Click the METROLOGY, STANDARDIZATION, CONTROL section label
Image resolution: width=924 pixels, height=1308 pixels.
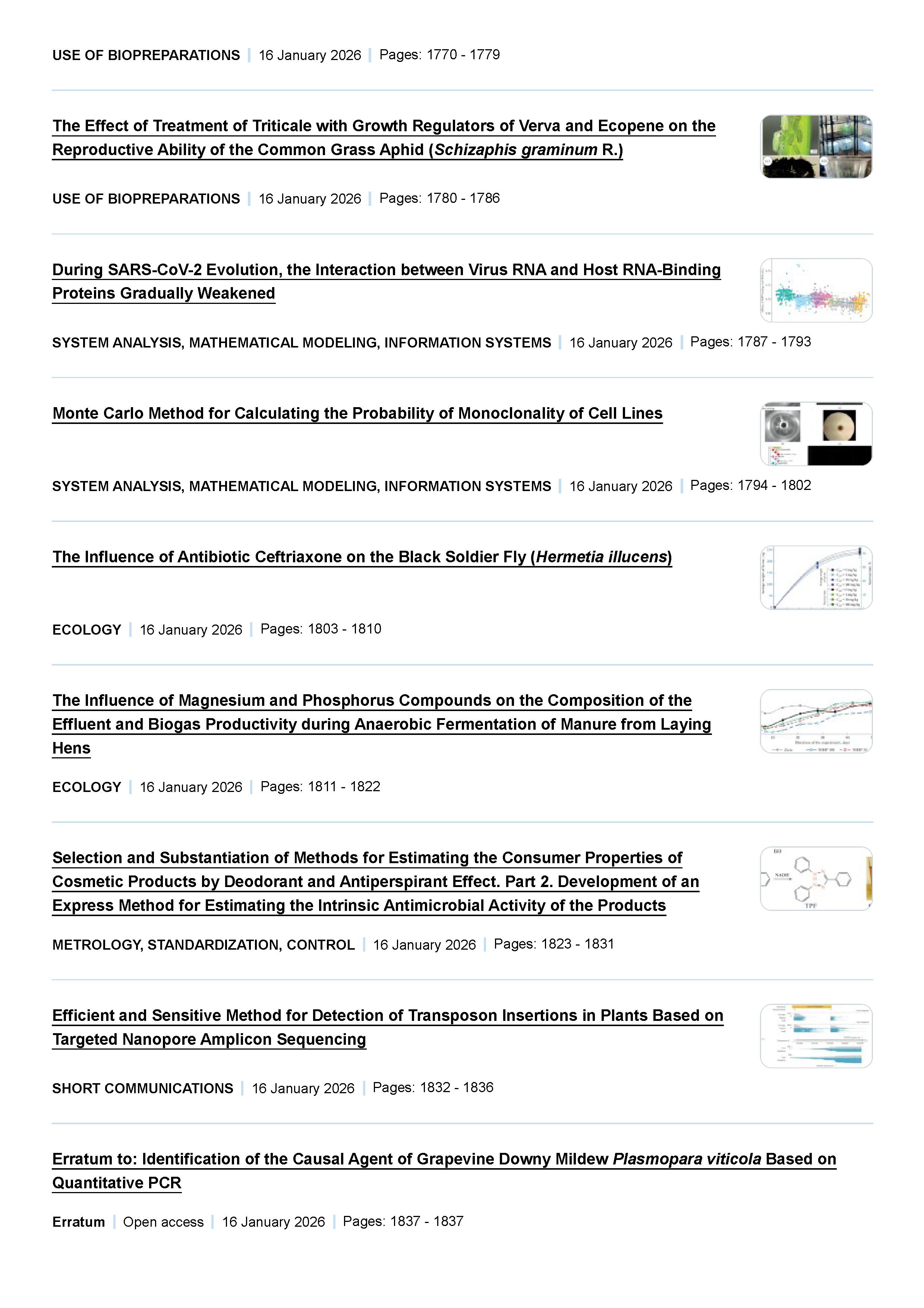pyautogui.click(x=203, y=944)
